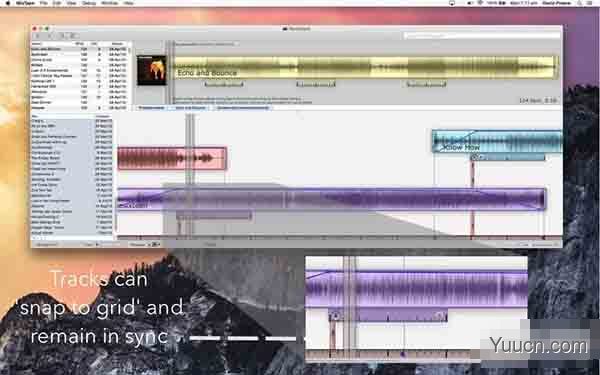Screen dimensions: 600x375
Task: Select the middle loop region under yellow waveform
Action: coord(316,84)
